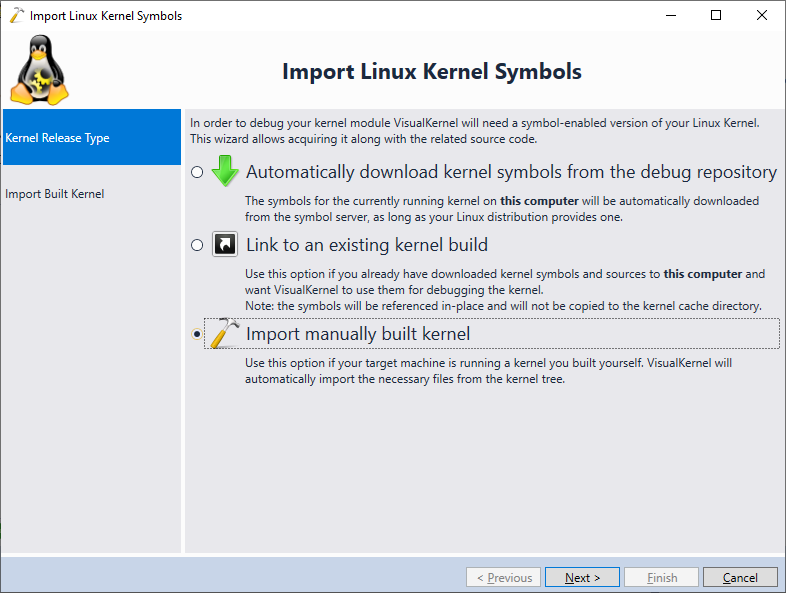
Task: Click the description about importing from kernel tree
Action: click(488, 371)
